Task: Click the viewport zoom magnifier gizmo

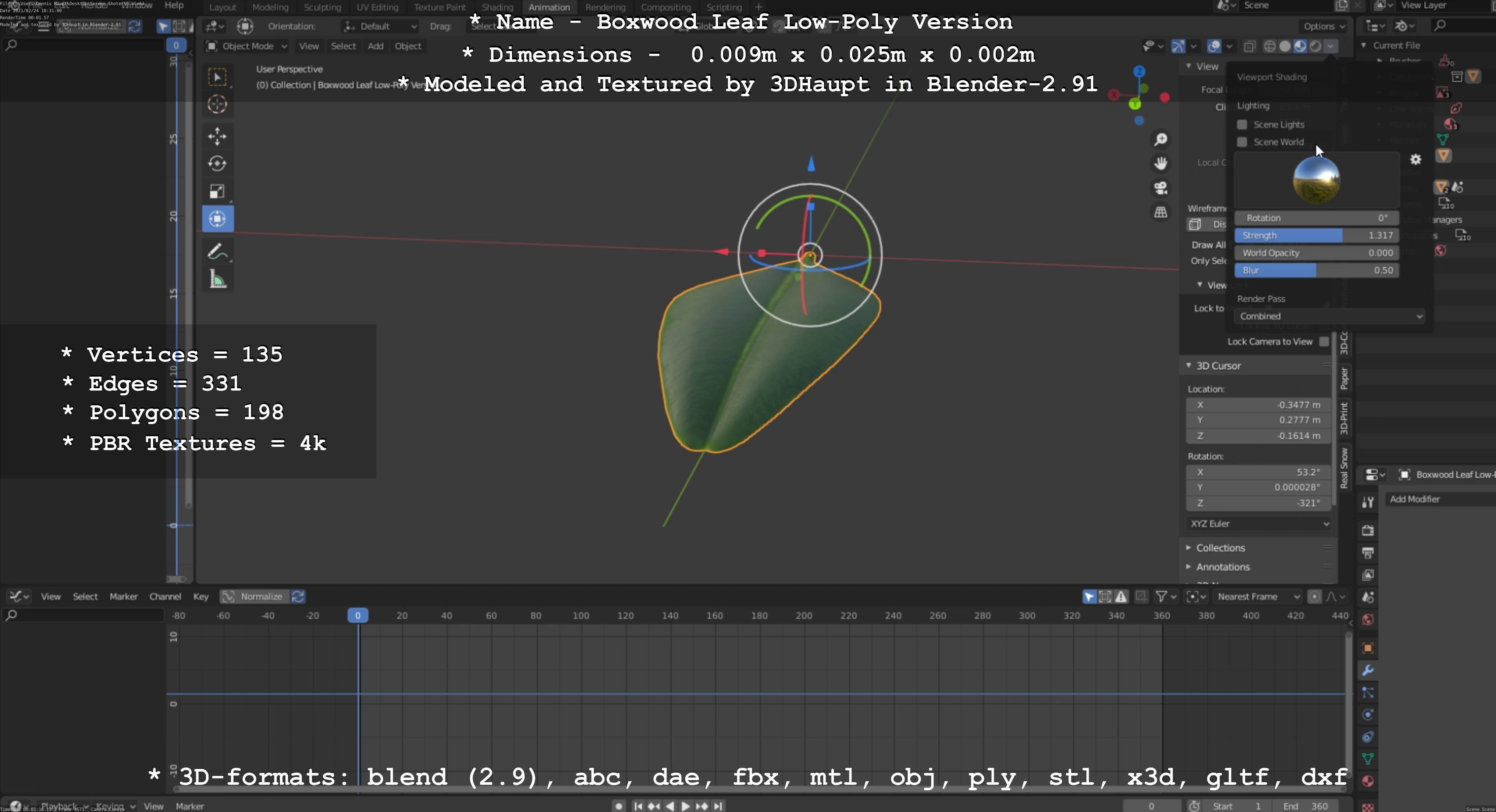Action: coord(1161,139)
